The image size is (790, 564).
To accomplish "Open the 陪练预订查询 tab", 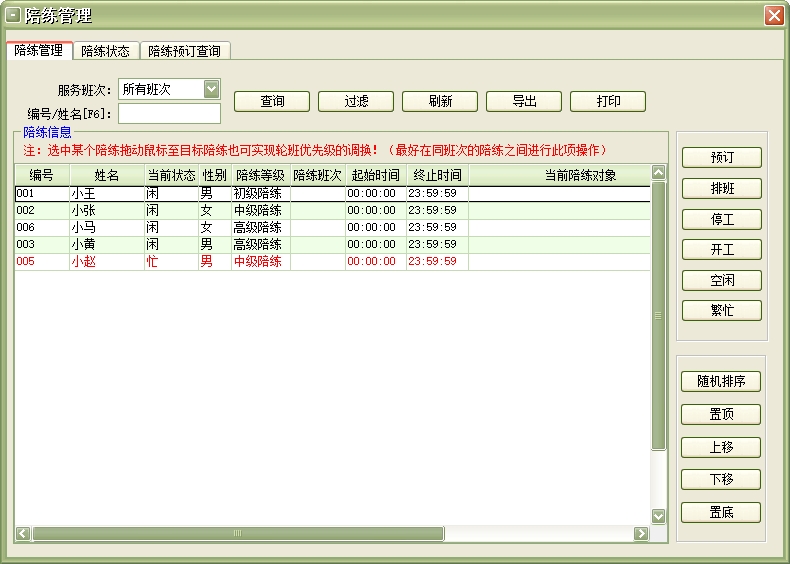I will coord(184,50).
